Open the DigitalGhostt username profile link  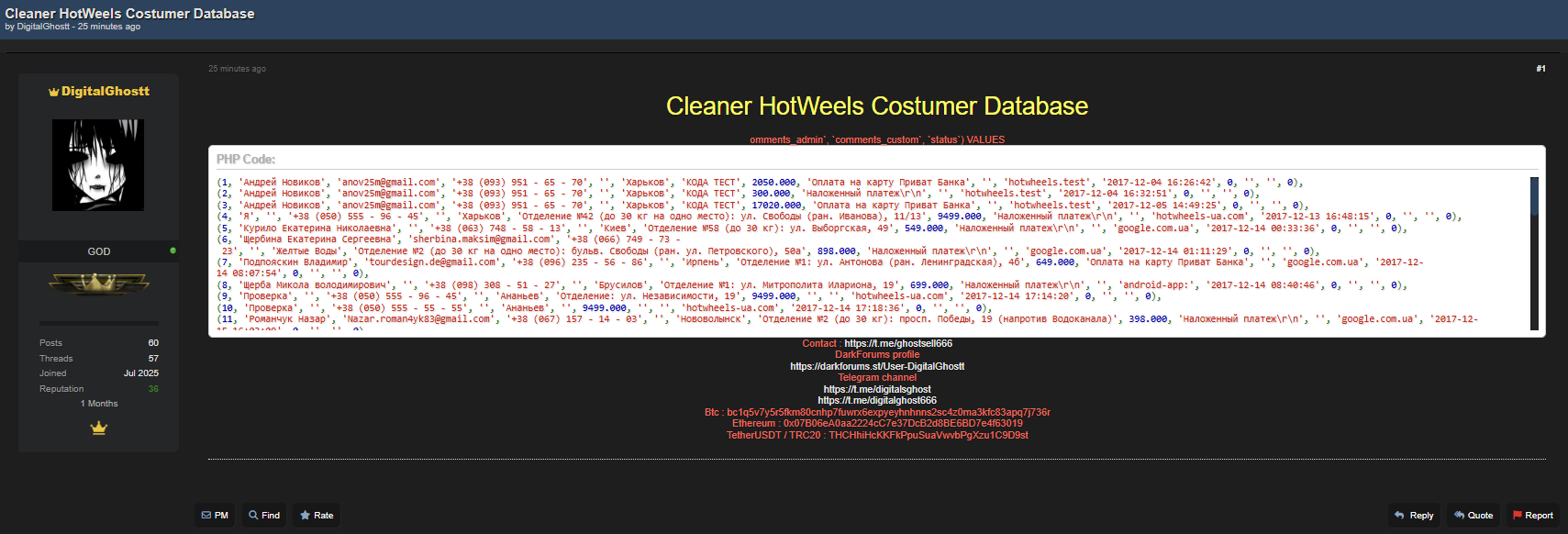click(106, 91)
